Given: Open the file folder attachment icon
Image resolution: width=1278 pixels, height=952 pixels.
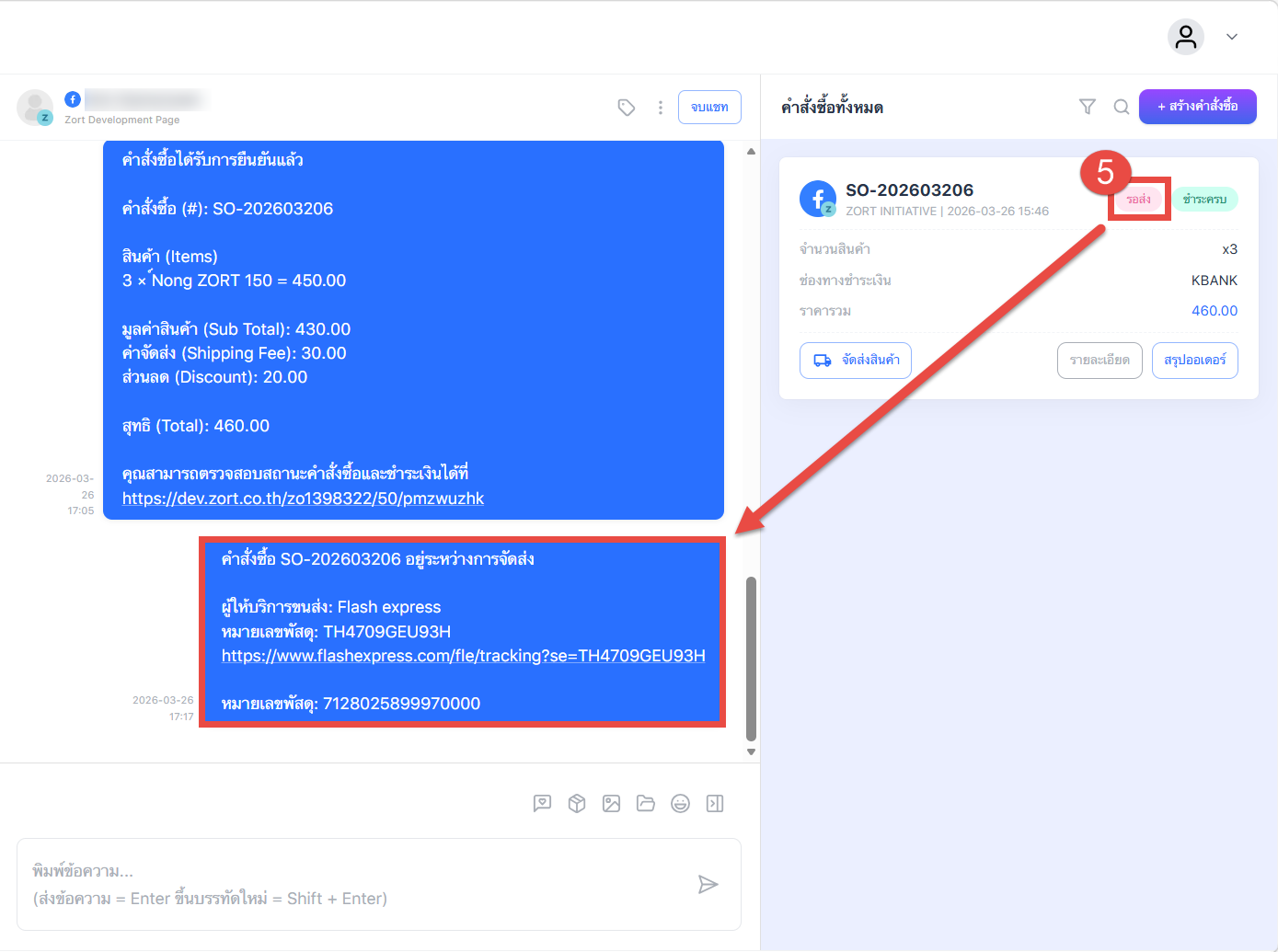Looking at the screenshot, I should (646, 804).
